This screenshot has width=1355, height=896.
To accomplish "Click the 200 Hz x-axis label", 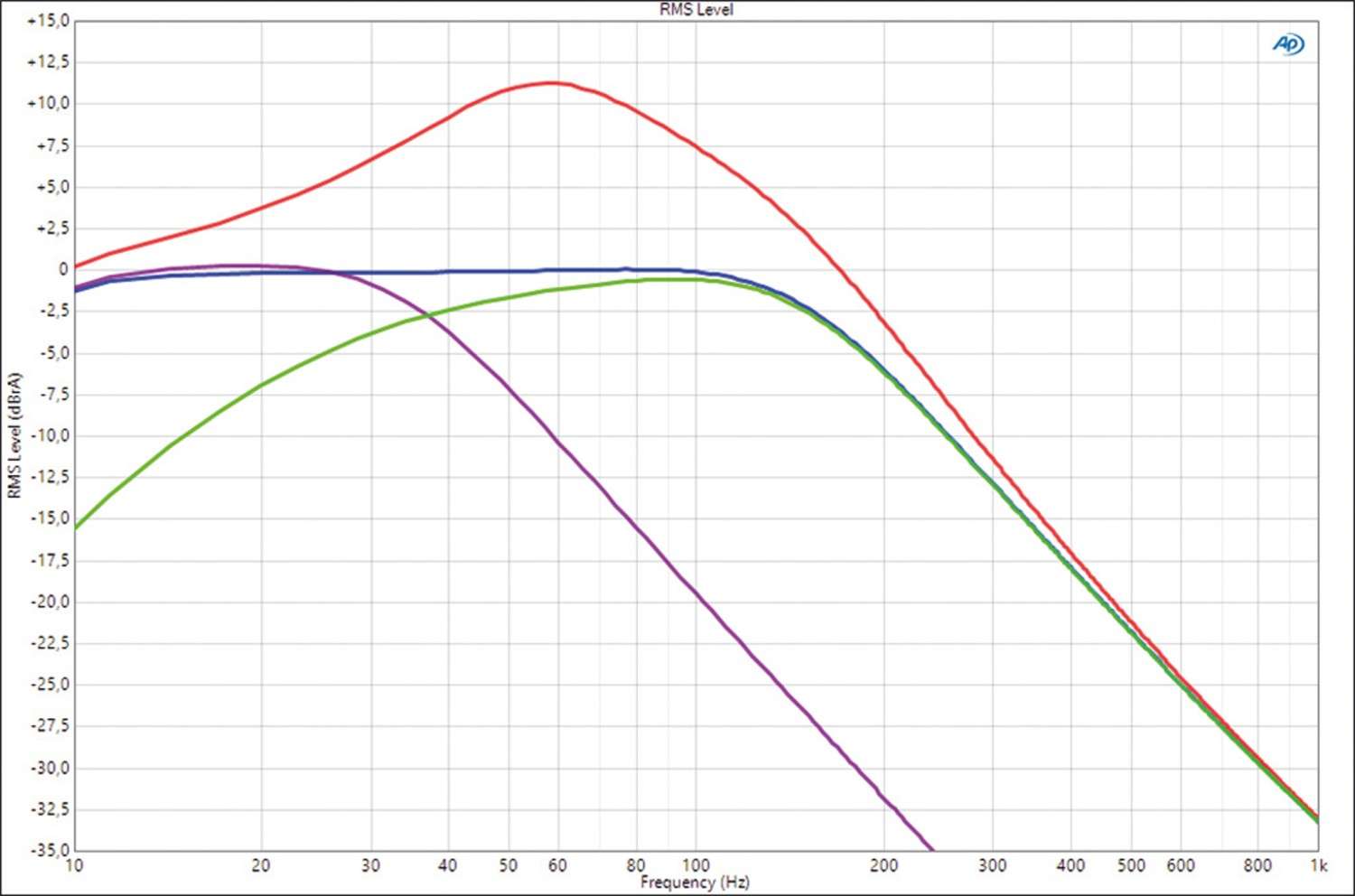I will coord(883,865).
